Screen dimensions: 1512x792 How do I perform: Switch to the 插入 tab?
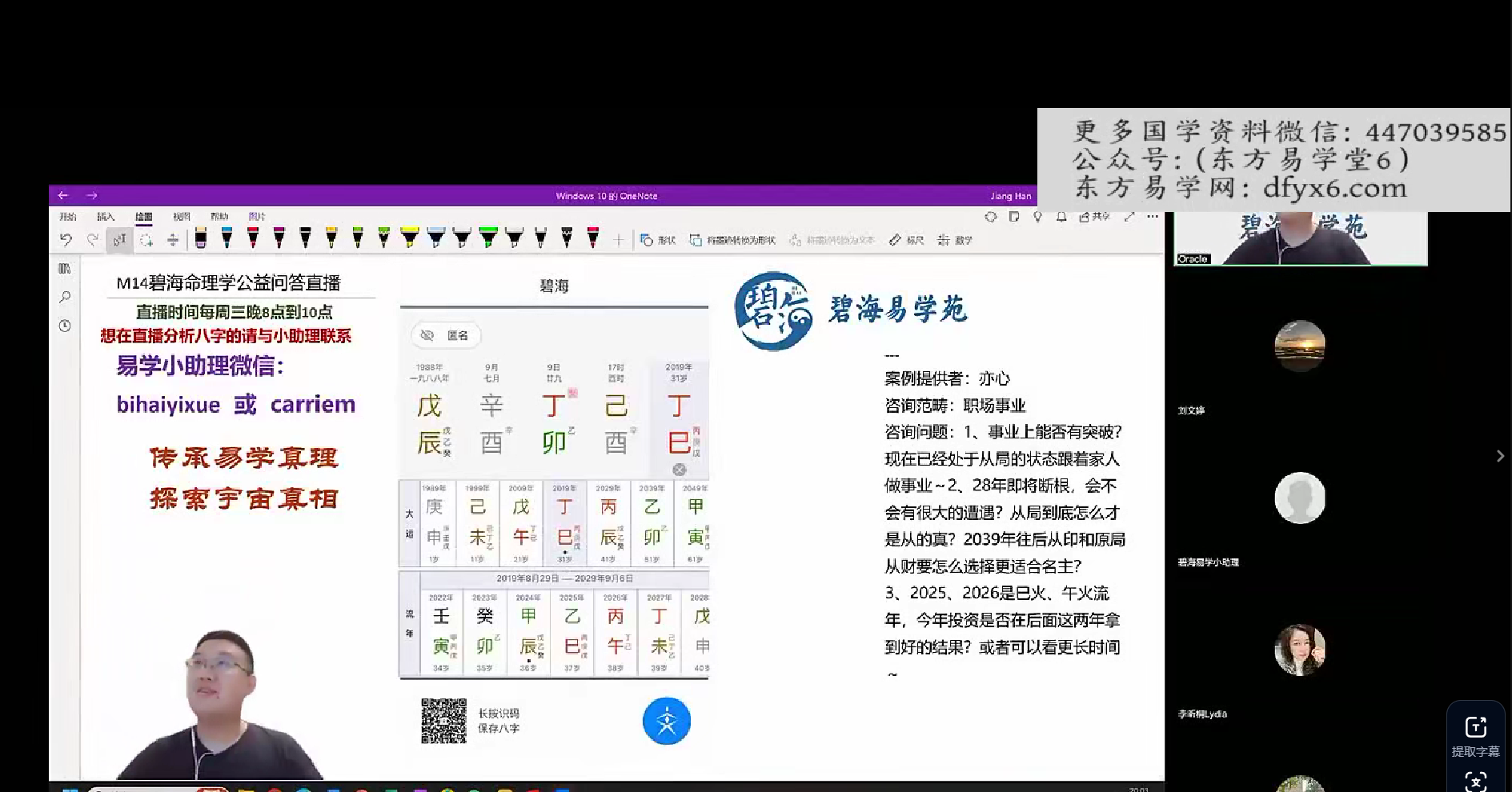pyautogui.click(x=106, y=217)
